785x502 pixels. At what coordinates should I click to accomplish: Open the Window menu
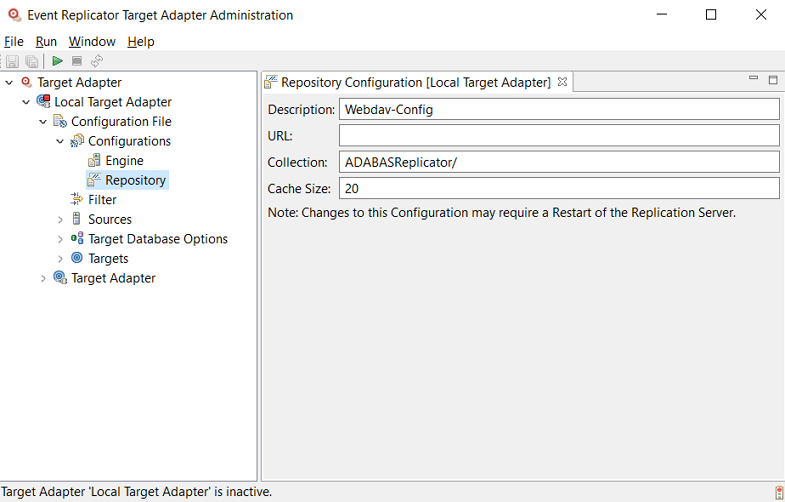click(92, 41)
